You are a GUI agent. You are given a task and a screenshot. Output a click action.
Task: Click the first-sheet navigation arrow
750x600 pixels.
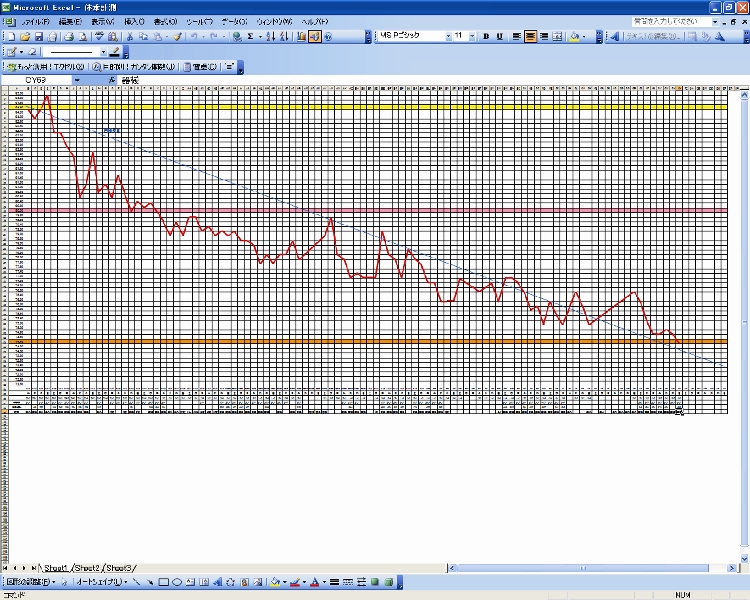point(5,568)
